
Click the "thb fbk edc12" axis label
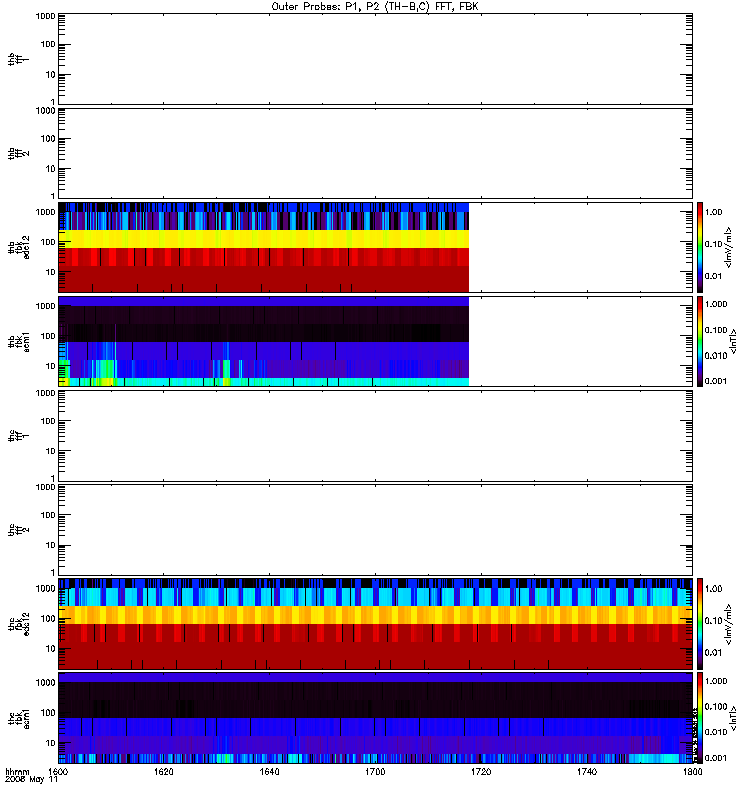[19, 247]
